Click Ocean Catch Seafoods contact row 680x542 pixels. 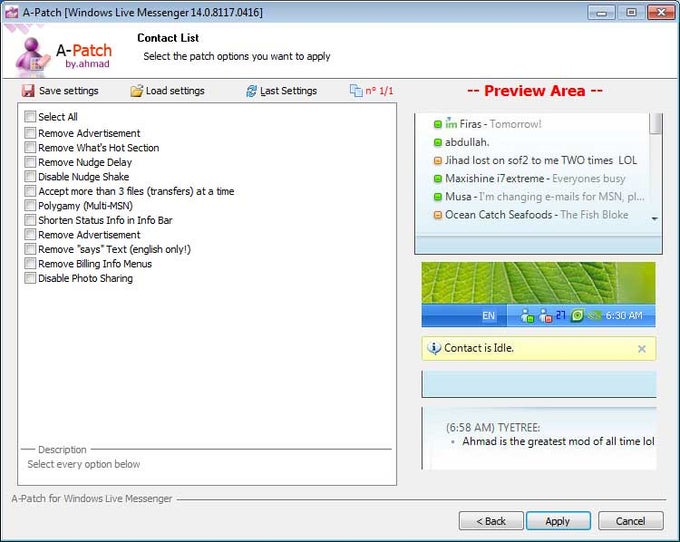click(536, 215)
